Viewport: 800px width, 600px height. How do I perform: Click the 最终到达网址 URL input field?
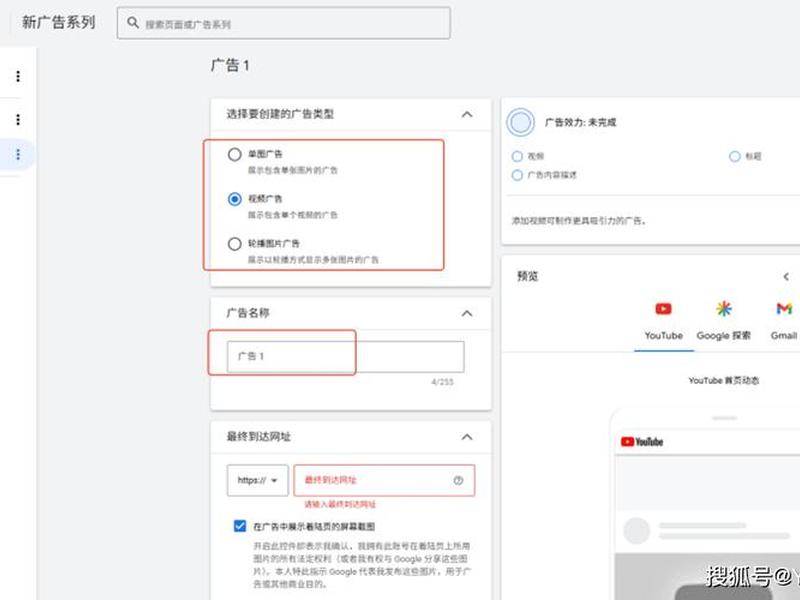tap(384, 480)
